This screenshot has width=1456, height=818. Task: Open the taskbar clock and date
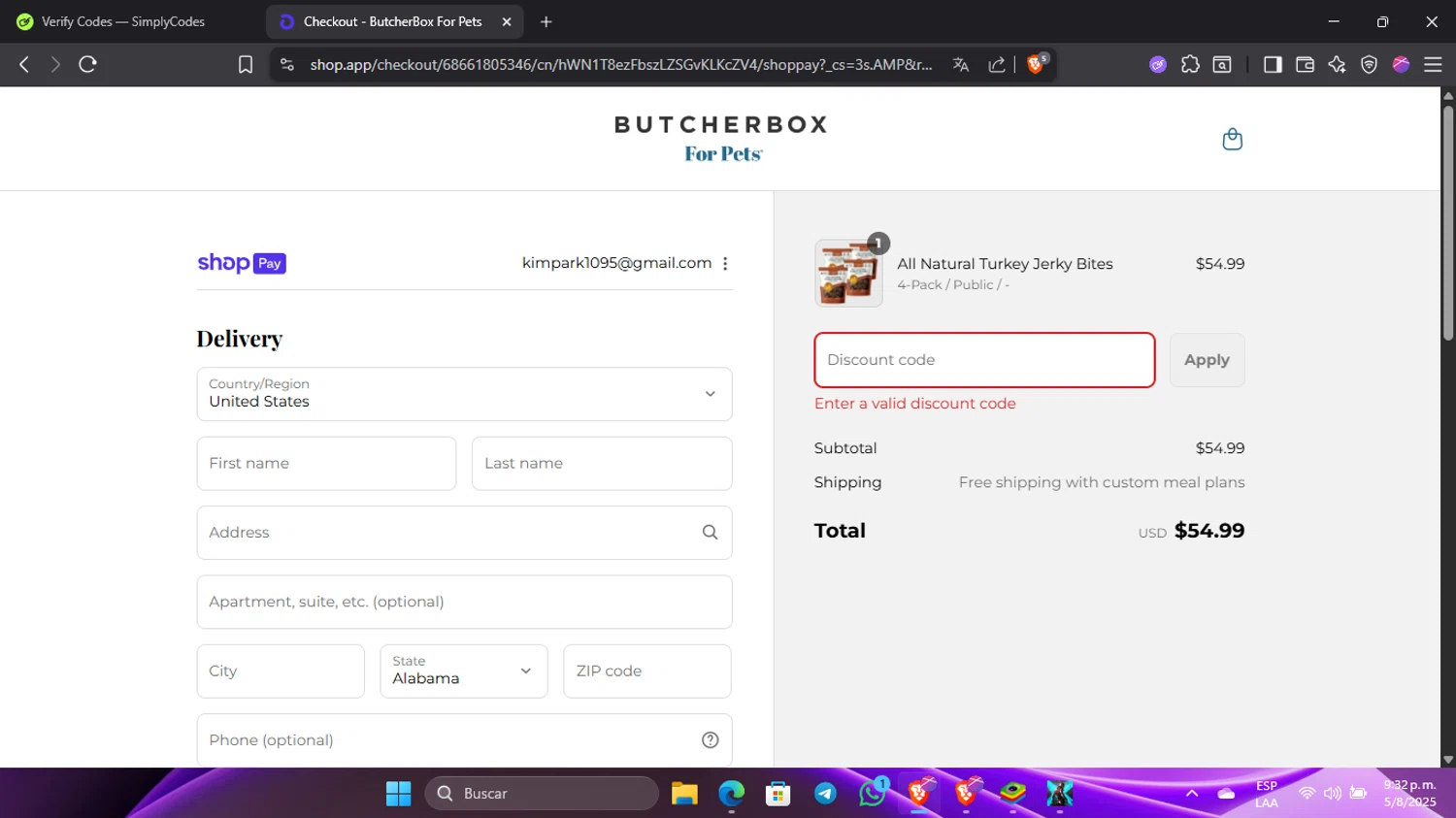click(1409, 793)
